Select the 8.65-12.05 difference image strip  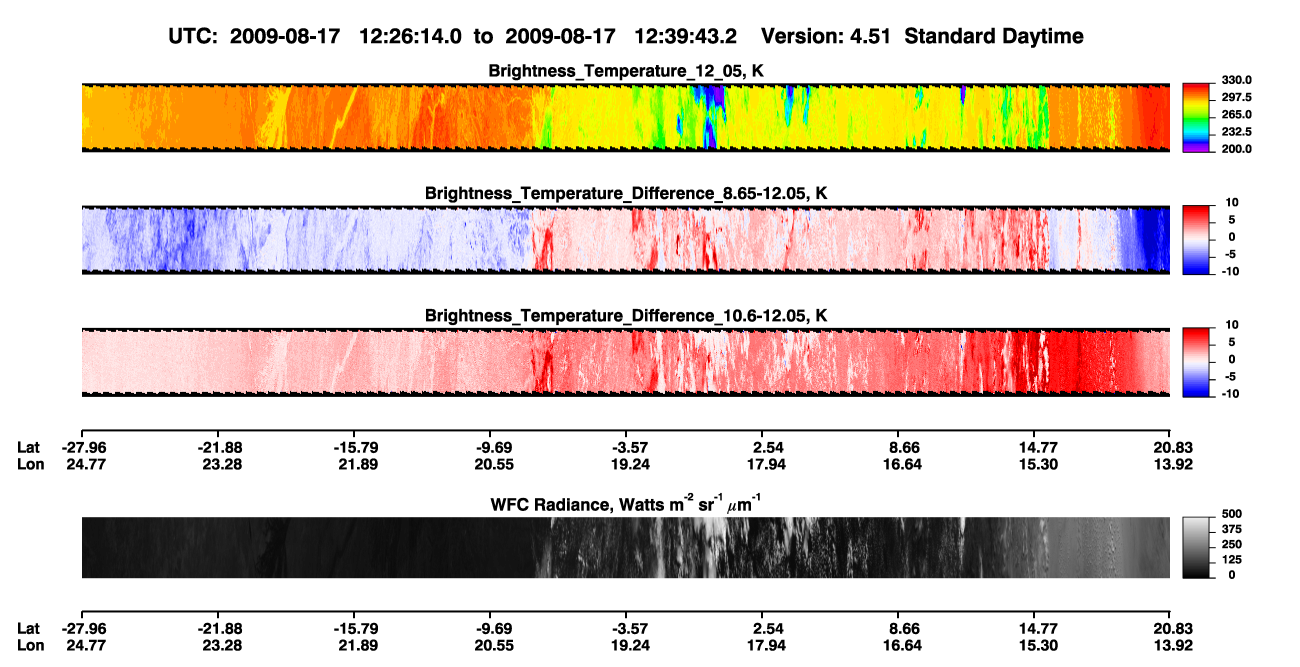[625, 239]
